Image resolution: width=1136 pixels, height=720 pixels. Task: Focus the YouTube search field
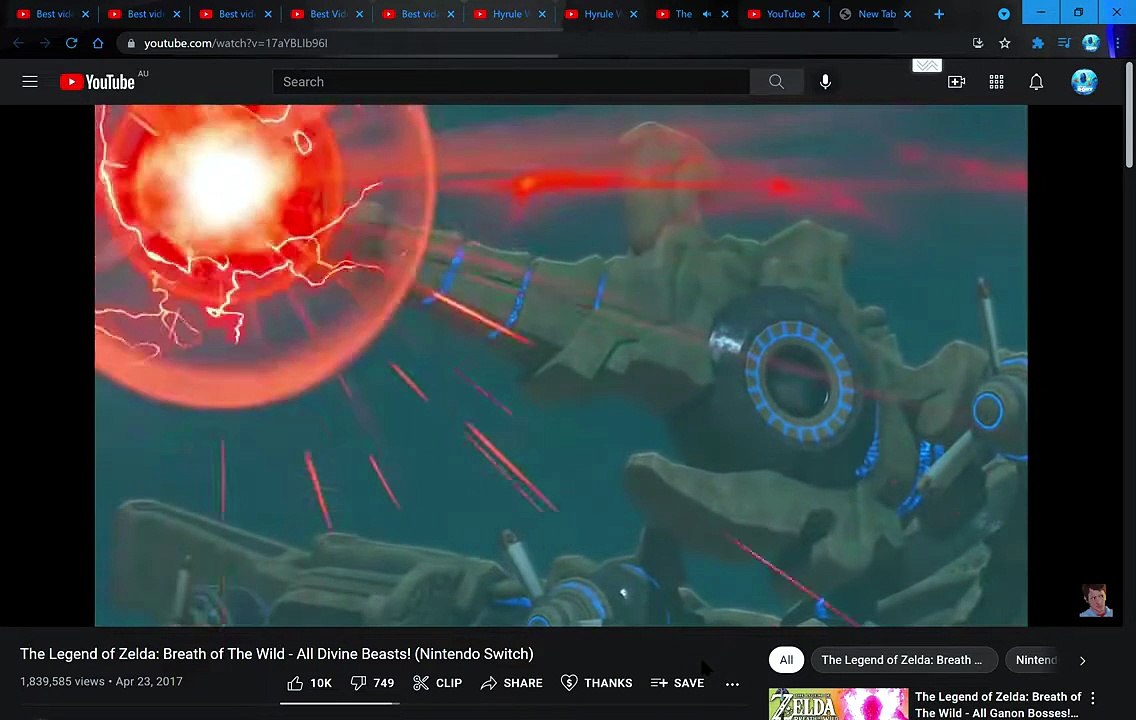point(511,82)
